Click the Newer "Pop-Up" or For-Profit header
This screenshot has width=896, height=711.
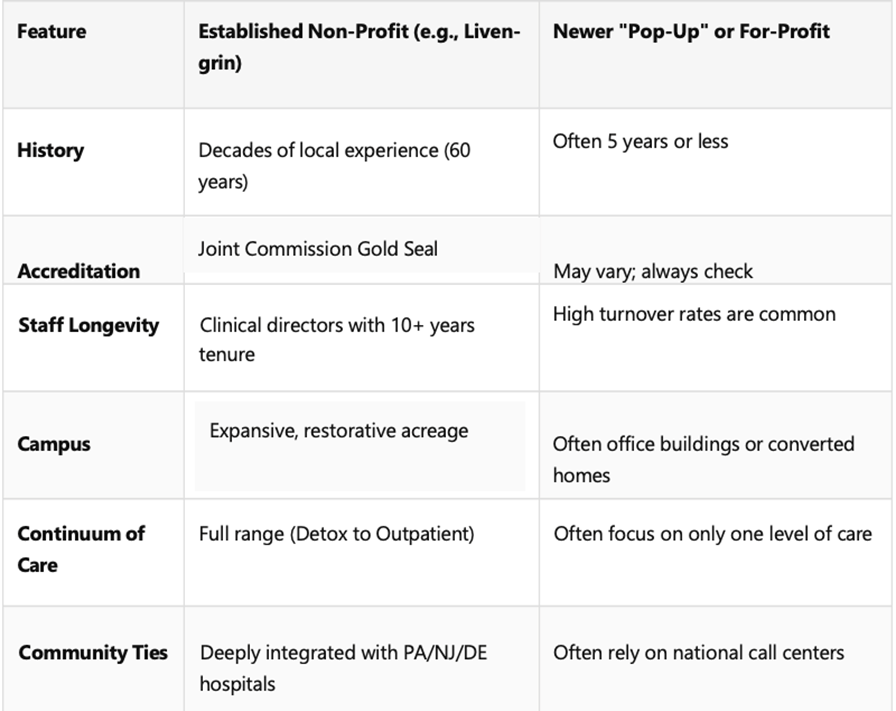pyautogui.click(x=691, y=32)
